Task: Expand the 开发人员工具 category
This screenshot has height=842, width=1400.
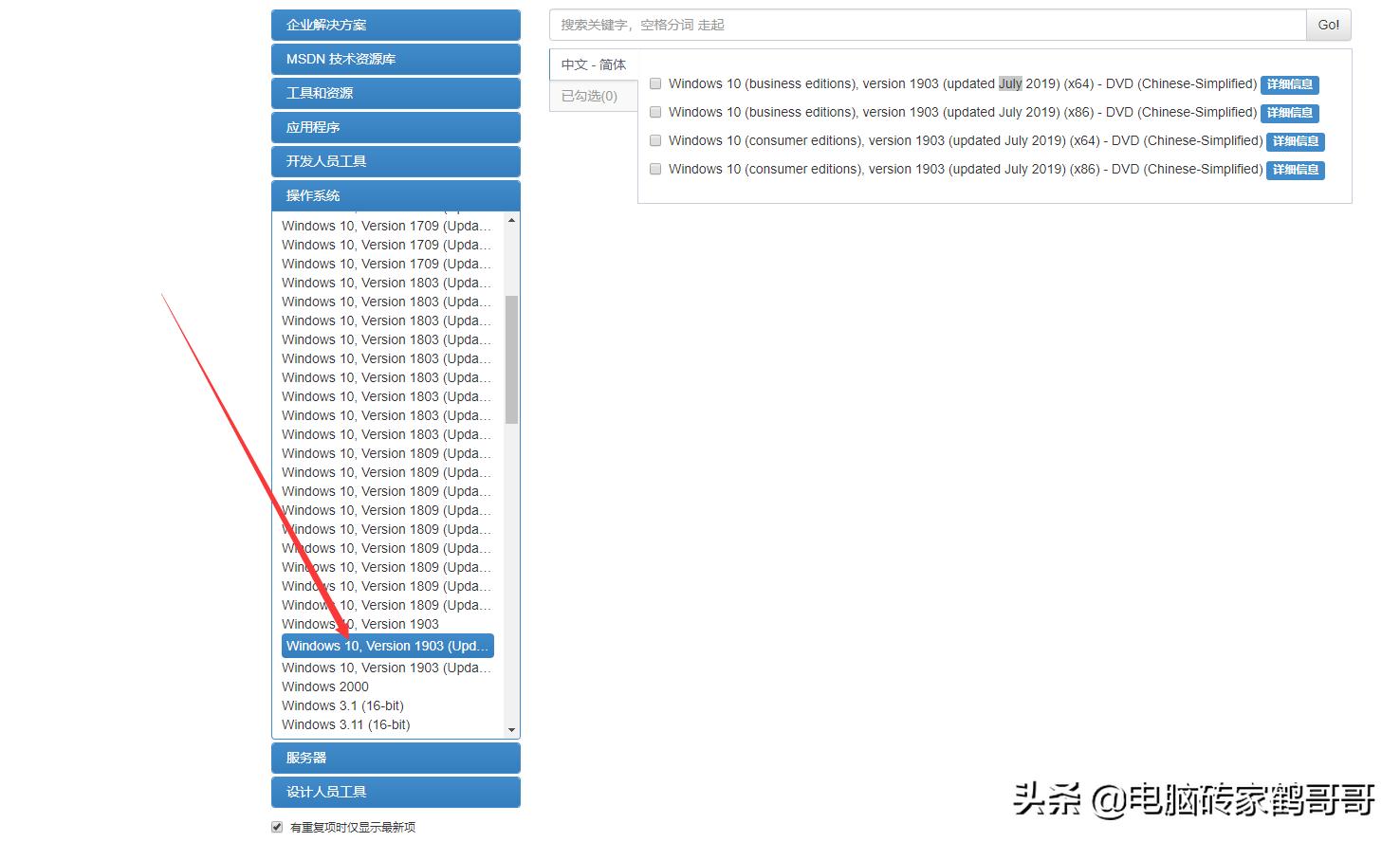Action: point(396,161)
